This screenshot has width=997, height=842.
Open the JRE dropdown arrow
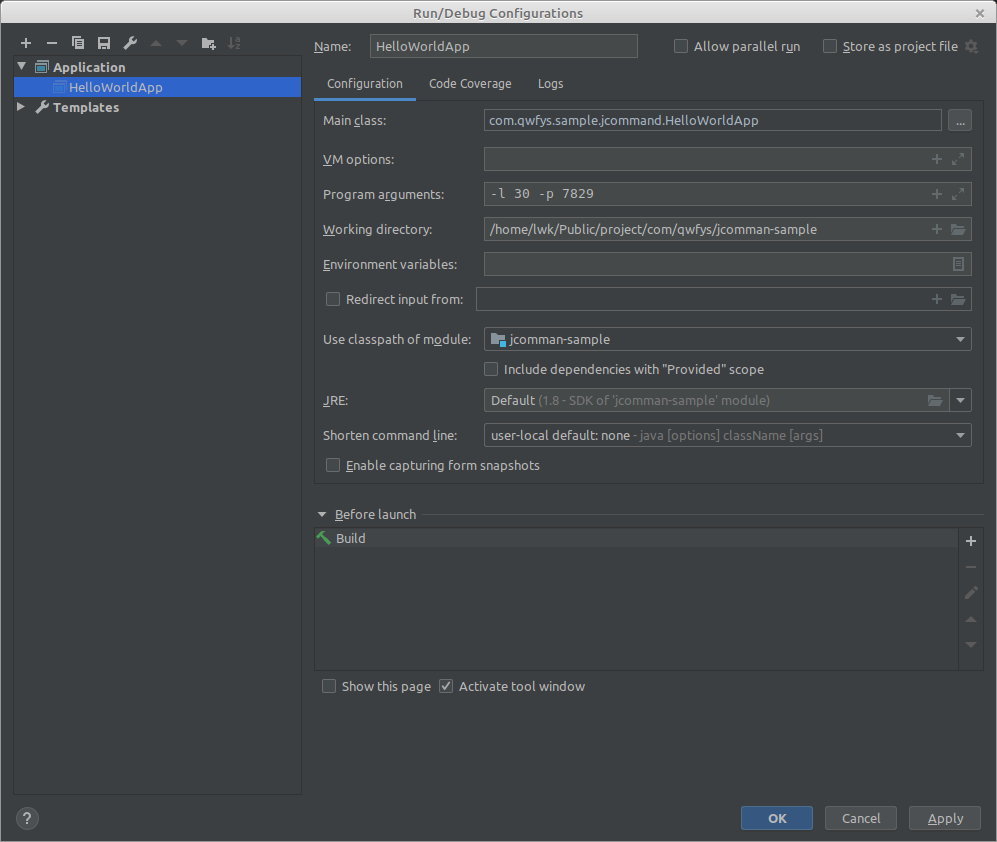point(960,400)
